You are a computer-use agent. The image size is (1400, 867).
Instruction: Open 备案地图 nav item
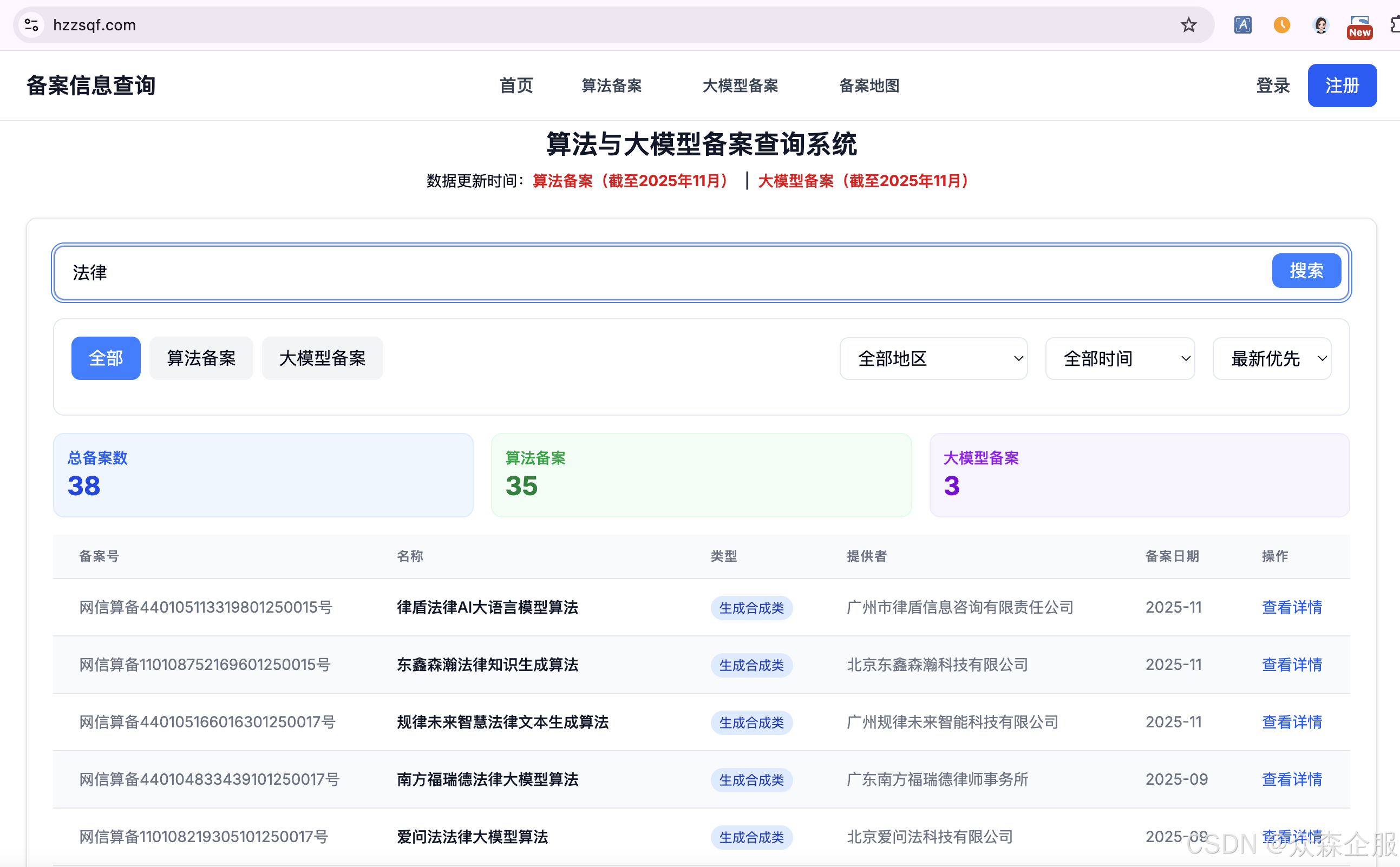tap(868, 86)
